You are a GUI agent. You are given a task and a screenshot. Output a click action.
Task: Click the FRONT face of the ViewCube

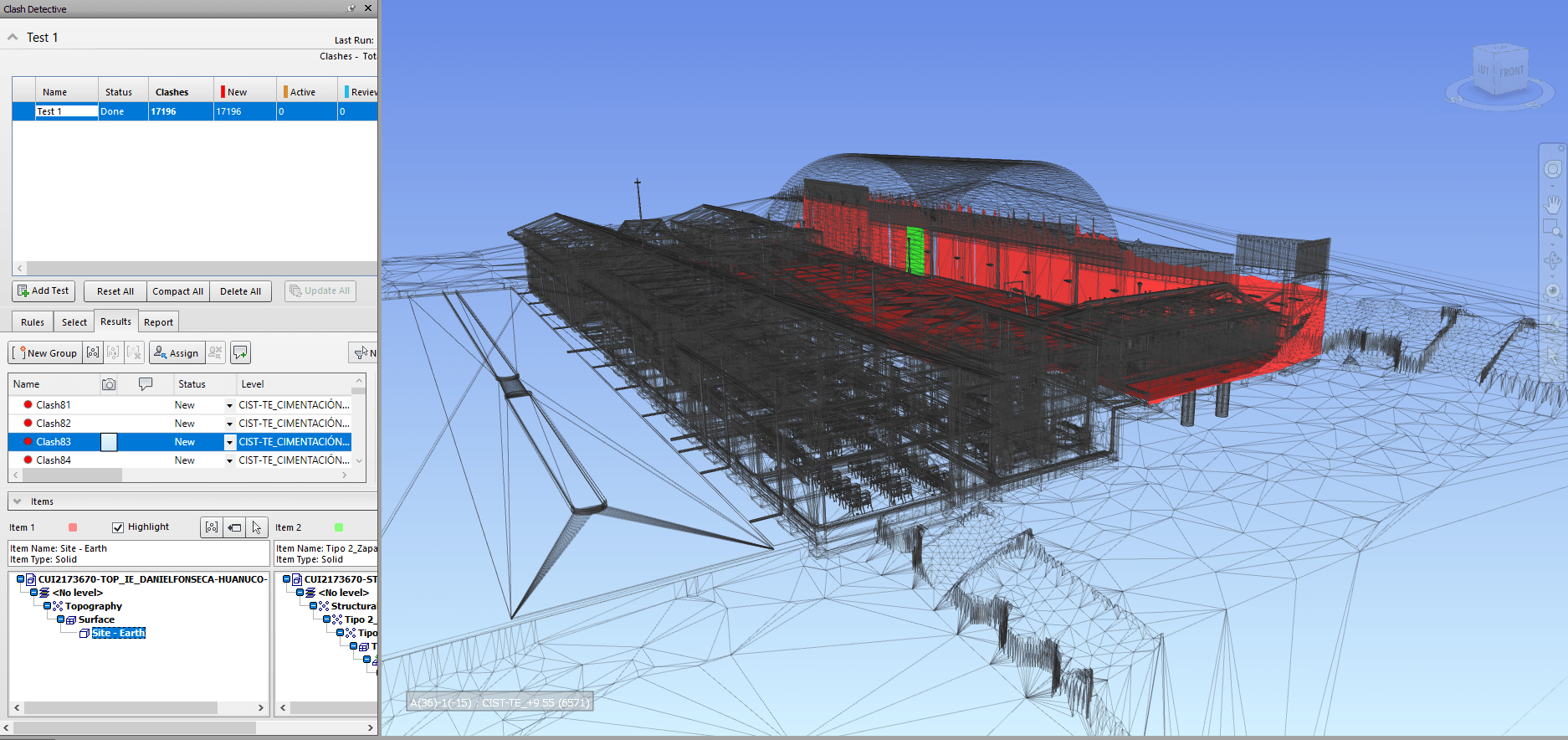[1511, 72]
